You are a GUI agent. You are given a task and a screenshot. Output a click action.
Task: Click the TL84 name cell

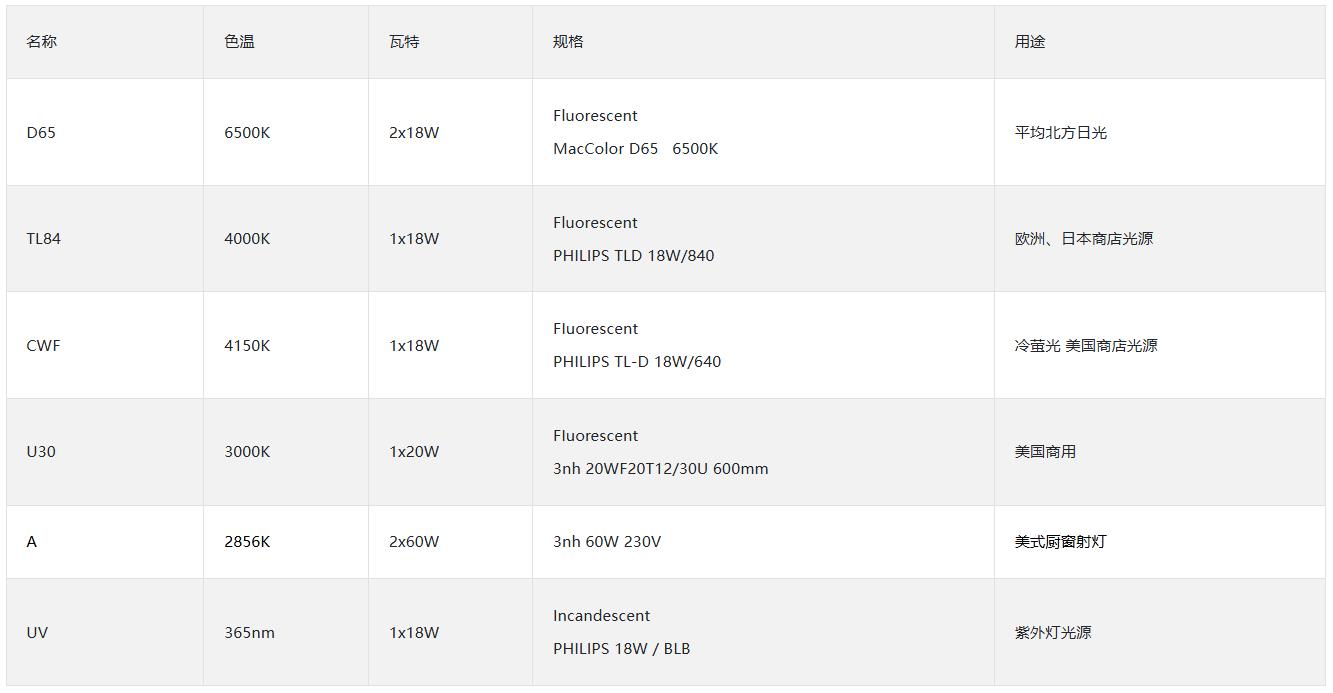44,239
